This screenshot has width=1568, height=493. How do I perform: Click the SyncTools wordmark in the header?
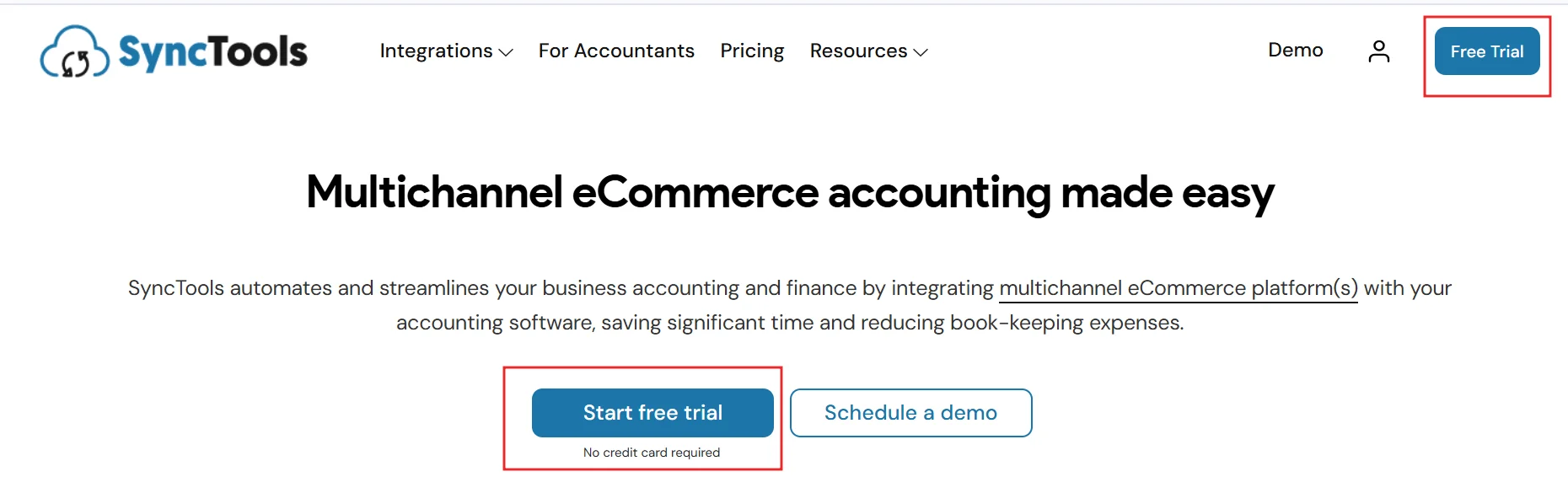(213, 52)
